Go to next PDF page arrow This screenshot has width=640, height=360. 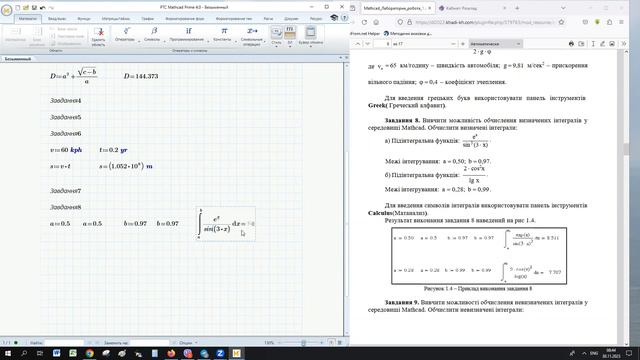click(368, 44)
